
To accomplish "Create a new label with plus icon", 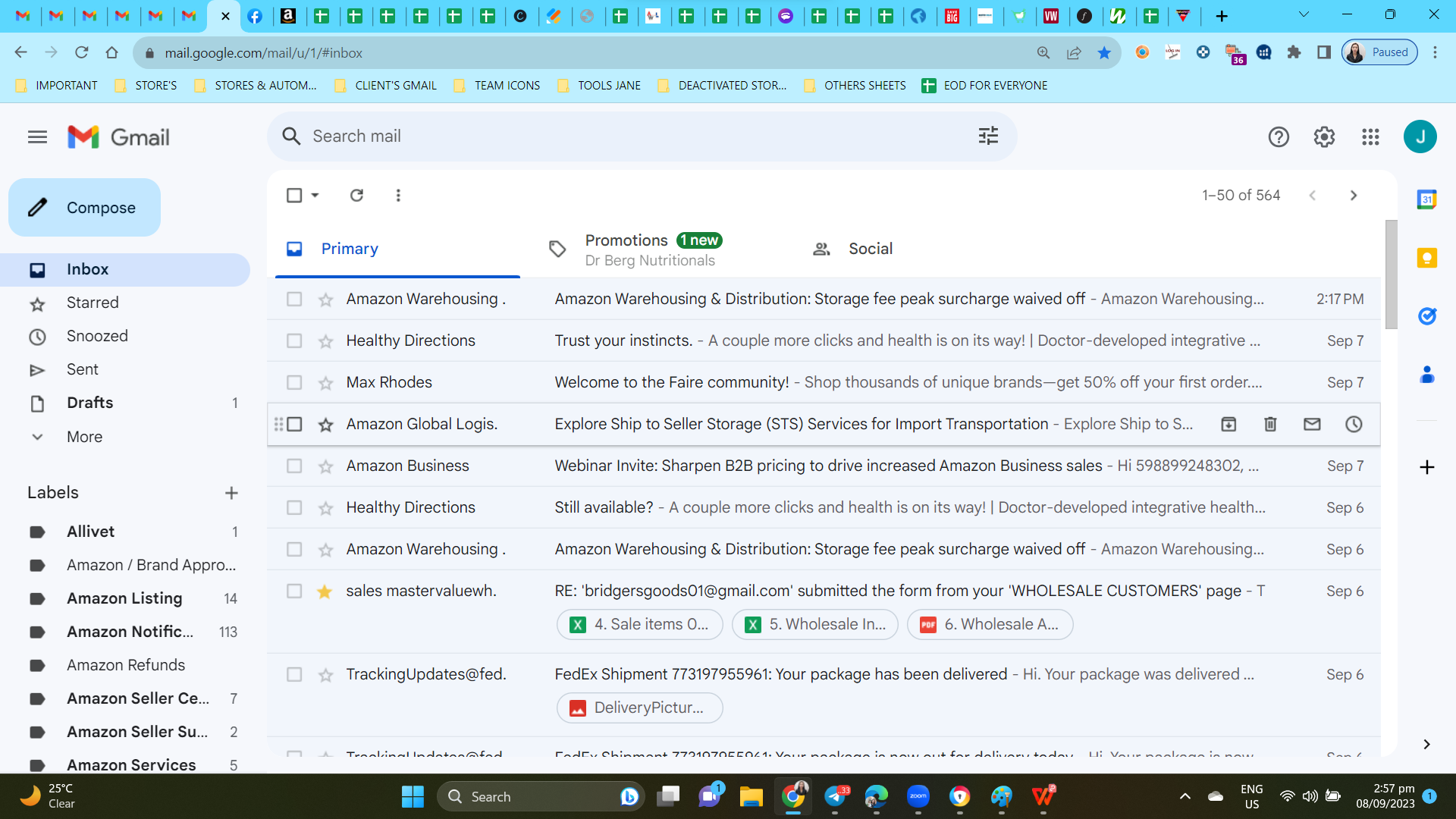I will [231, 493].
